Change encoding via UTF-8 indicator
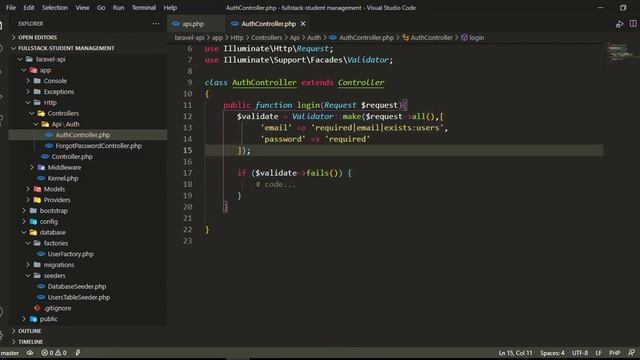The width and height of the screenshot is (640, 360). 580,353
